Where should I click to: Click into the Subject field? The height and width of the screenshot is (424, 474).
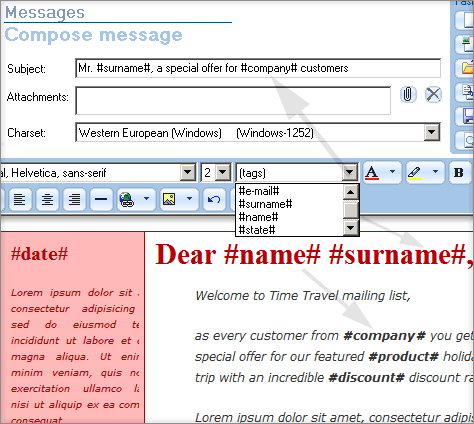[x=258, y=68]
